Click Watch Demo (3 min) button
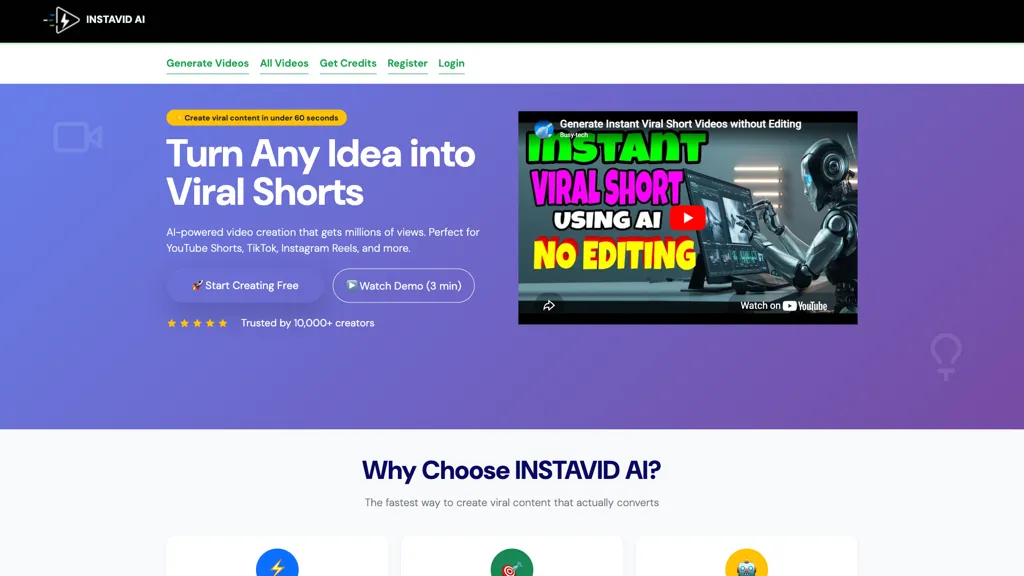The height and width of the screenshot is (576, 1024). click(x=404, y=285)
